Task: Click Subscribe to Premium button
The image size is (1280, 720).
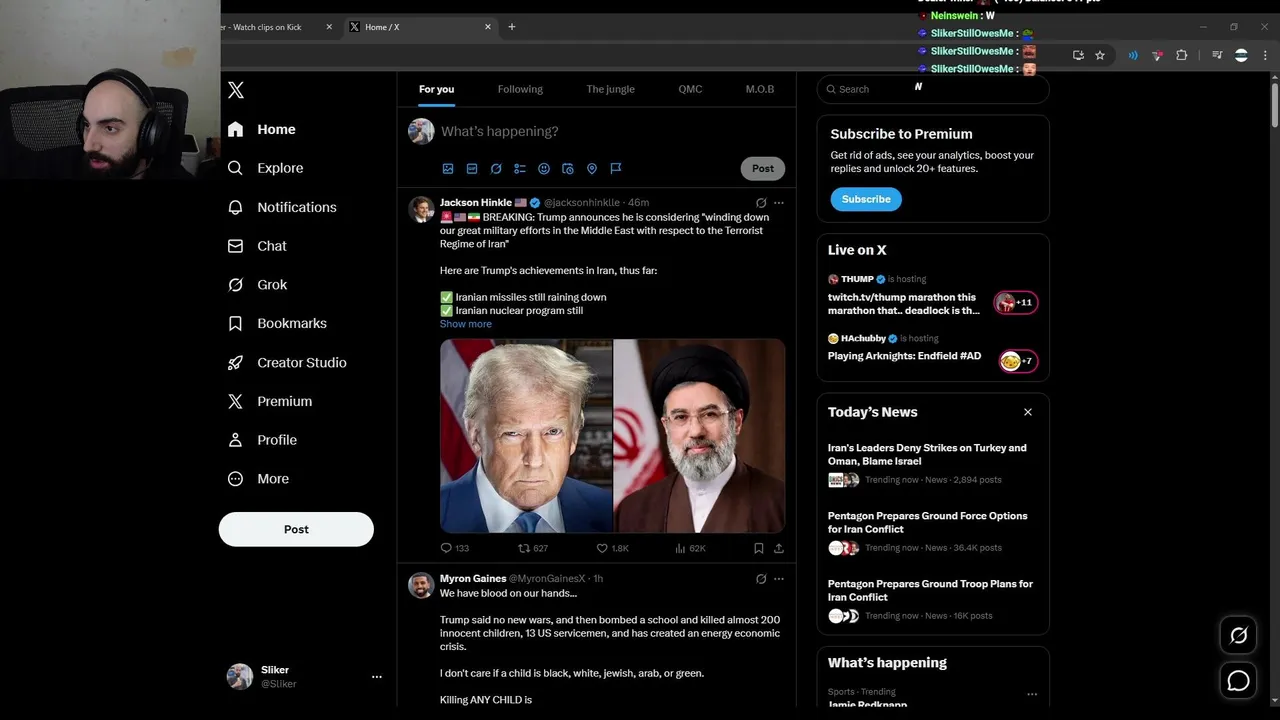Action: pyautogui.click(x=866, y=199)
